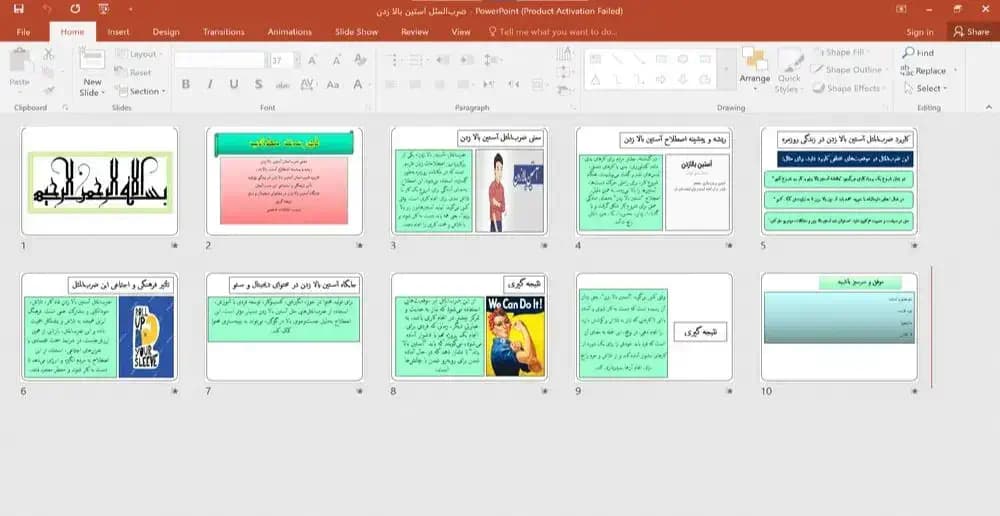Click the triangle shape in the shapes gallery
1000x516 pixels.
click(x=595, y=80)
